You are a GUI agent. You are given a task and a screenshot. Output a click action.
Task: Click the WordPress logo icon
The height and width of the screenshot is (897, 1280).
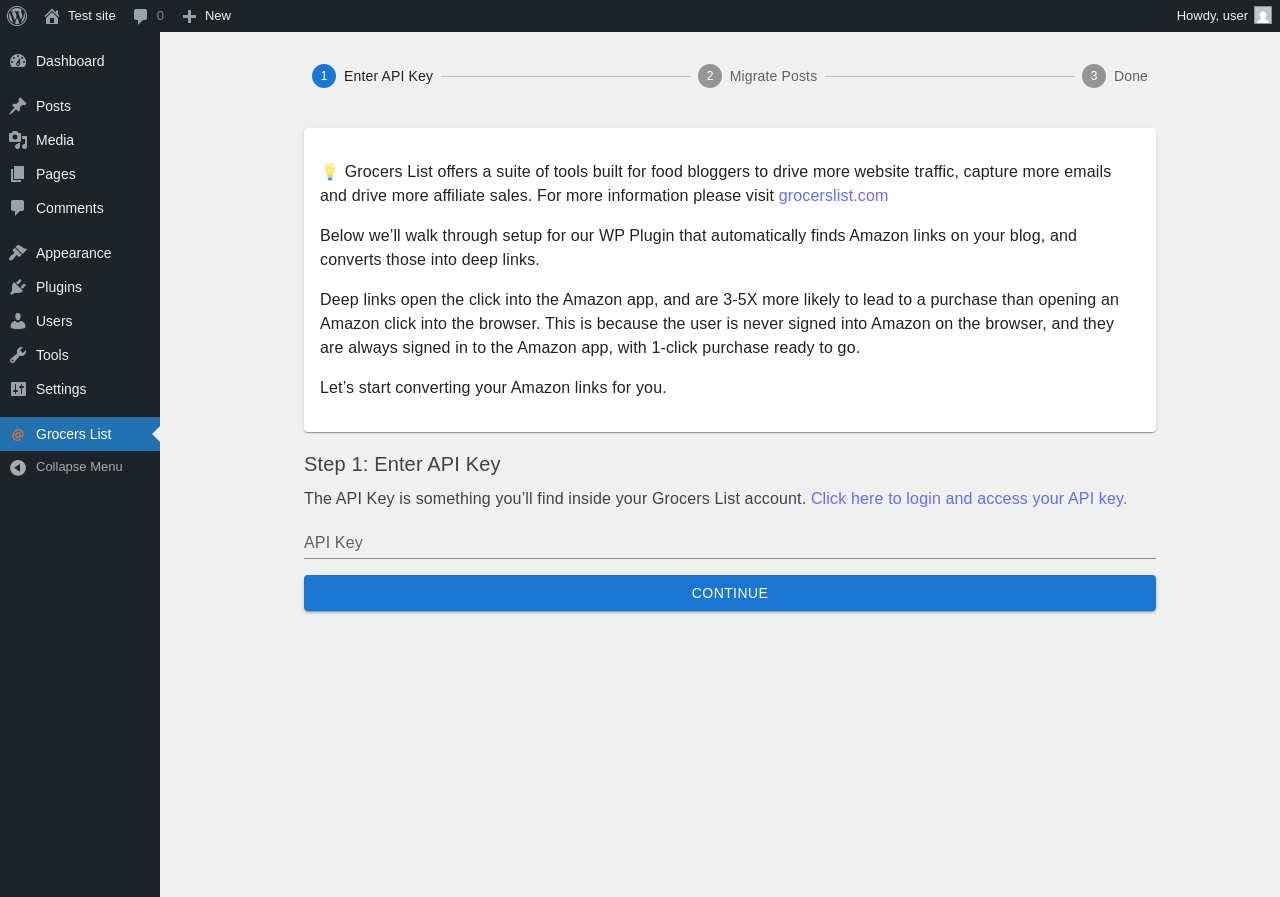(17, 16)
